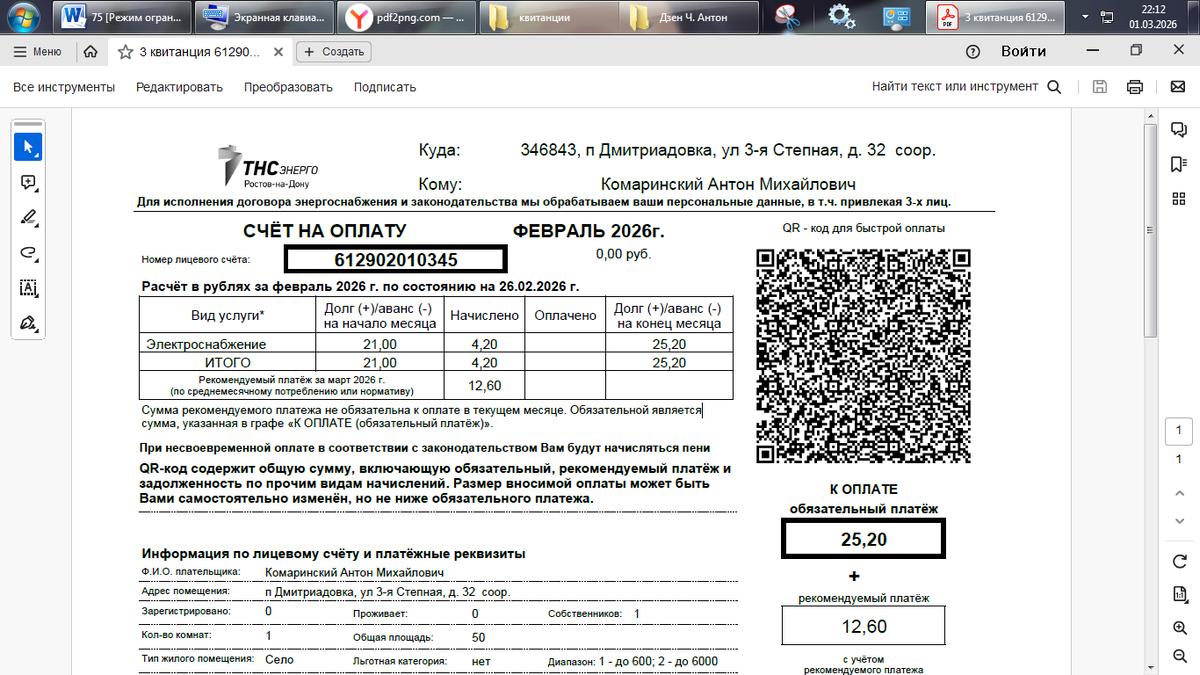Click recipient name Комаринский Антон Михайлович at top
Viewport: 1200px width, 675px height.
click(x=728, y=185)
